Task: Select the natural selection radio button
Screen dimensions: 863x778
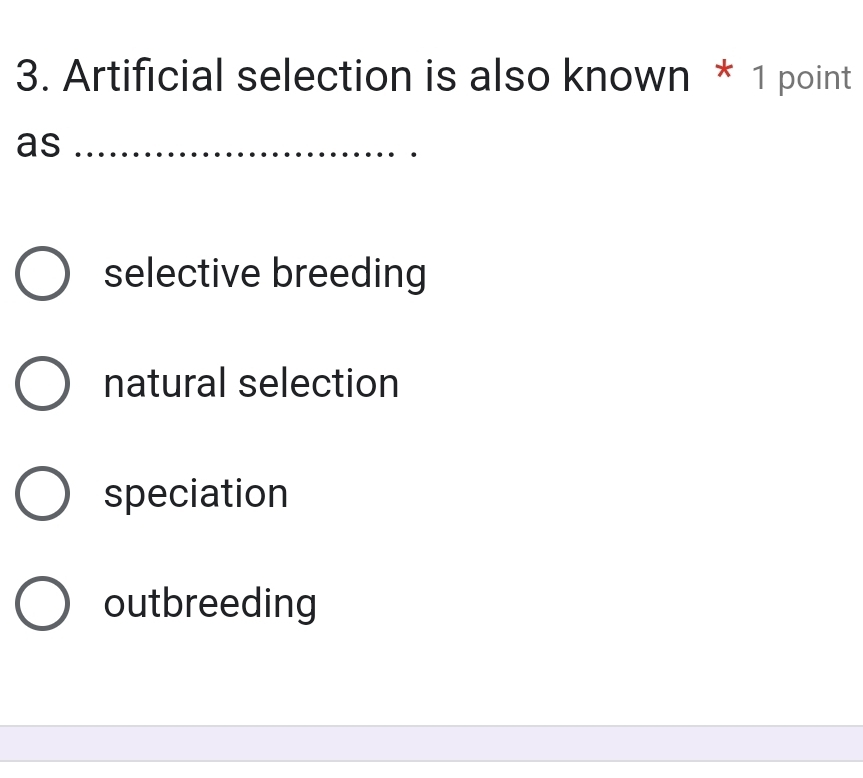Action: [42, 383]
